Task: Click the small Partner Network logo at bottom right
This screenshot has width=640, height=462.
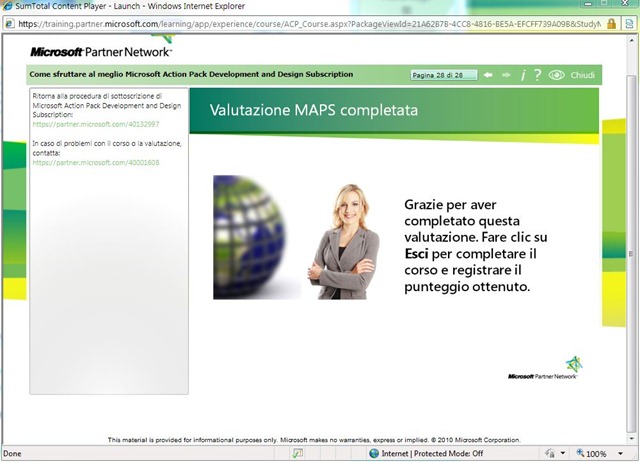Action: tap(544, 368)
